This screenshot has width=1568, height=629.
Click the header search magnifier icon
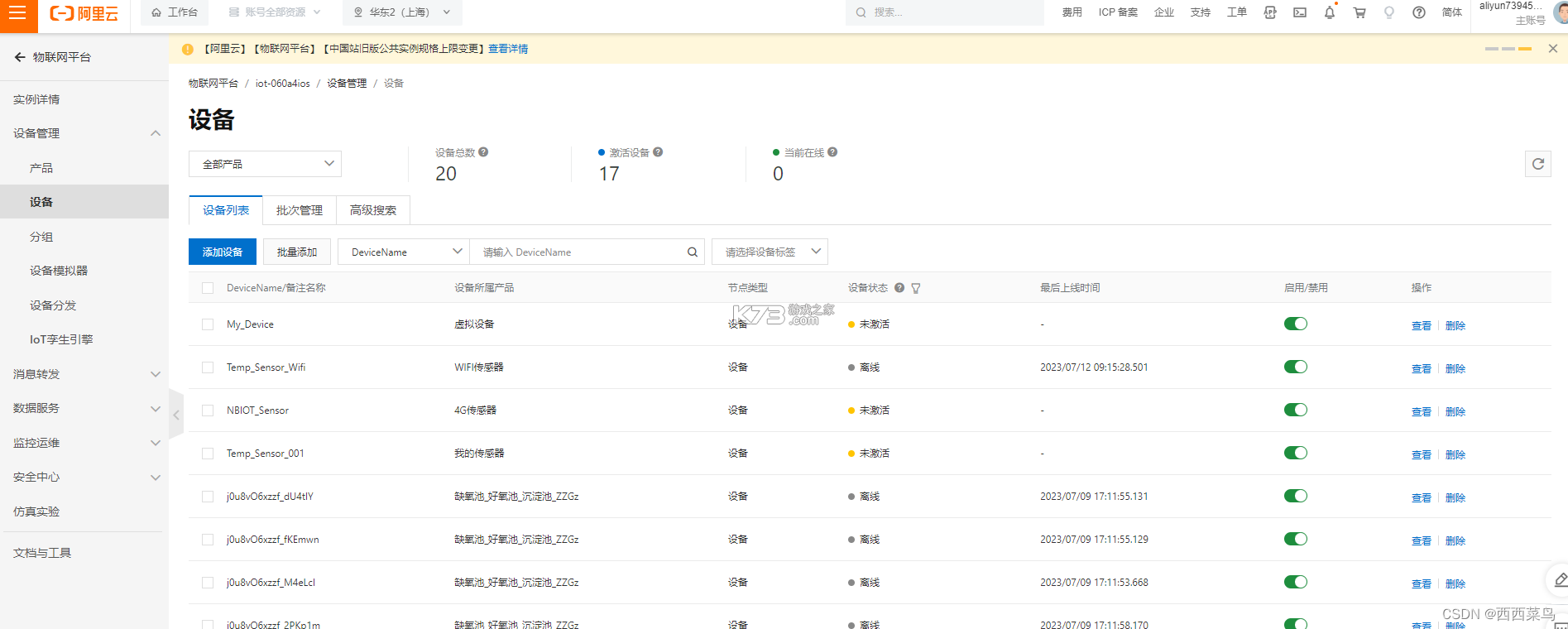861,12
